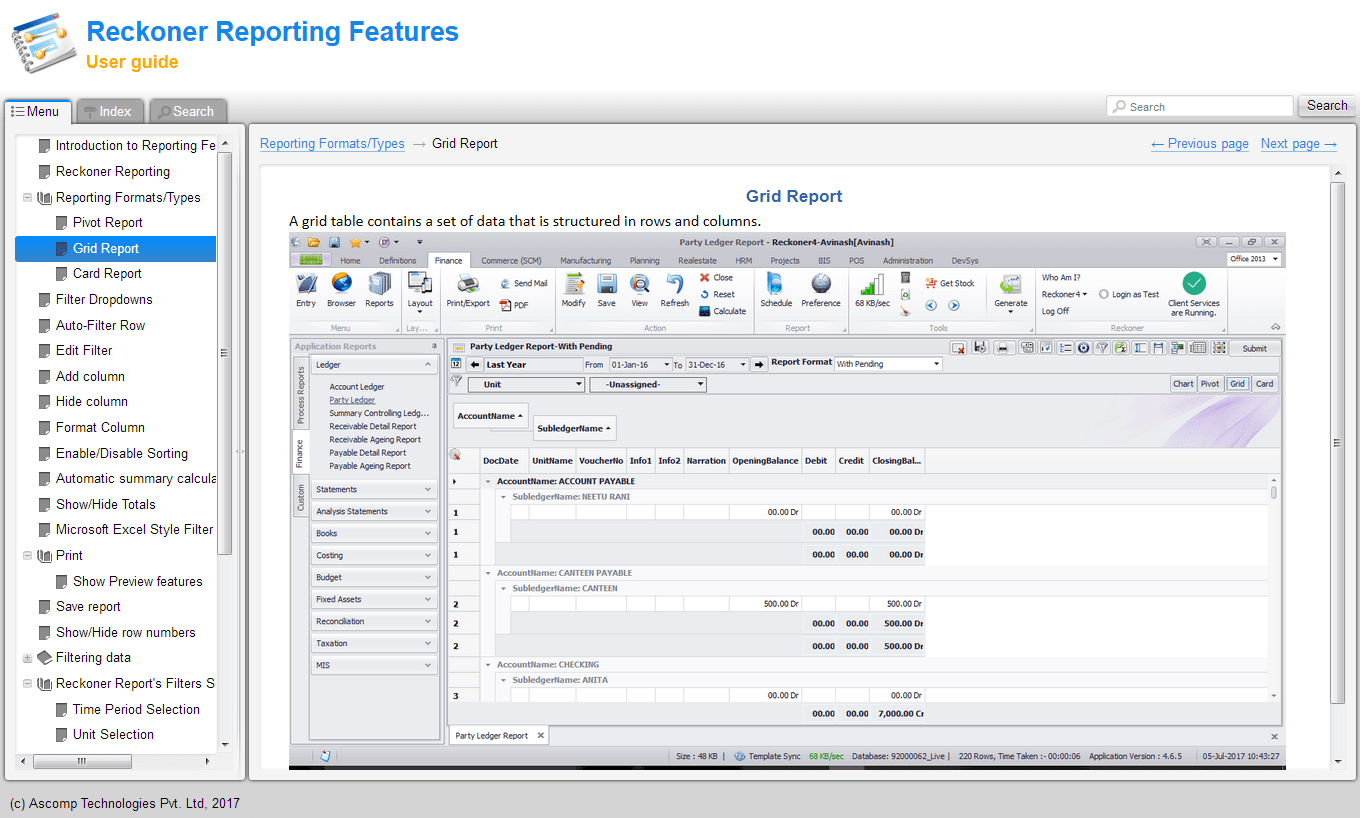Switch the report view to Pivot
This screenshot has height=818, width=1360.
[x=1211, y=383]
